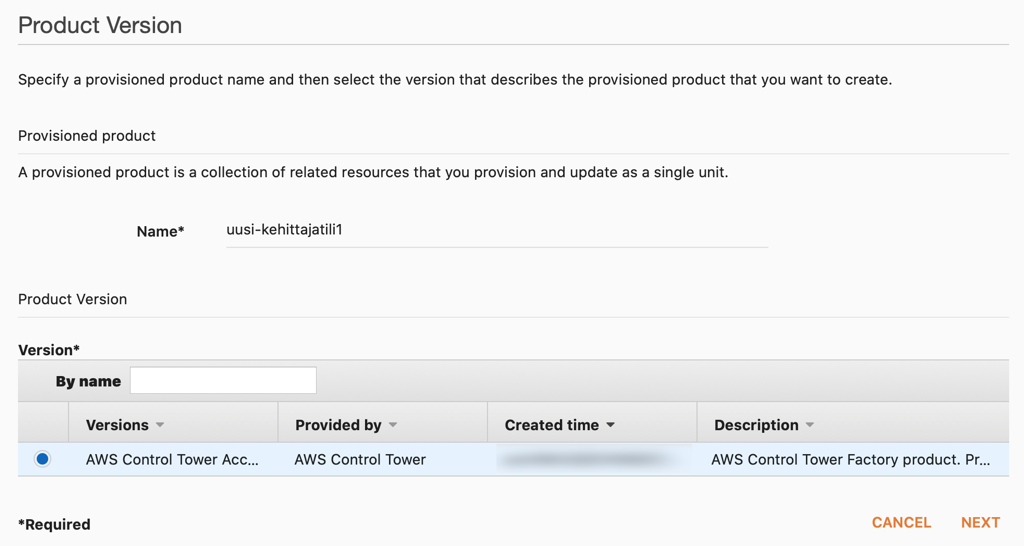
Task: Click the empty header cell above radio column
Action: pos(43,423)
